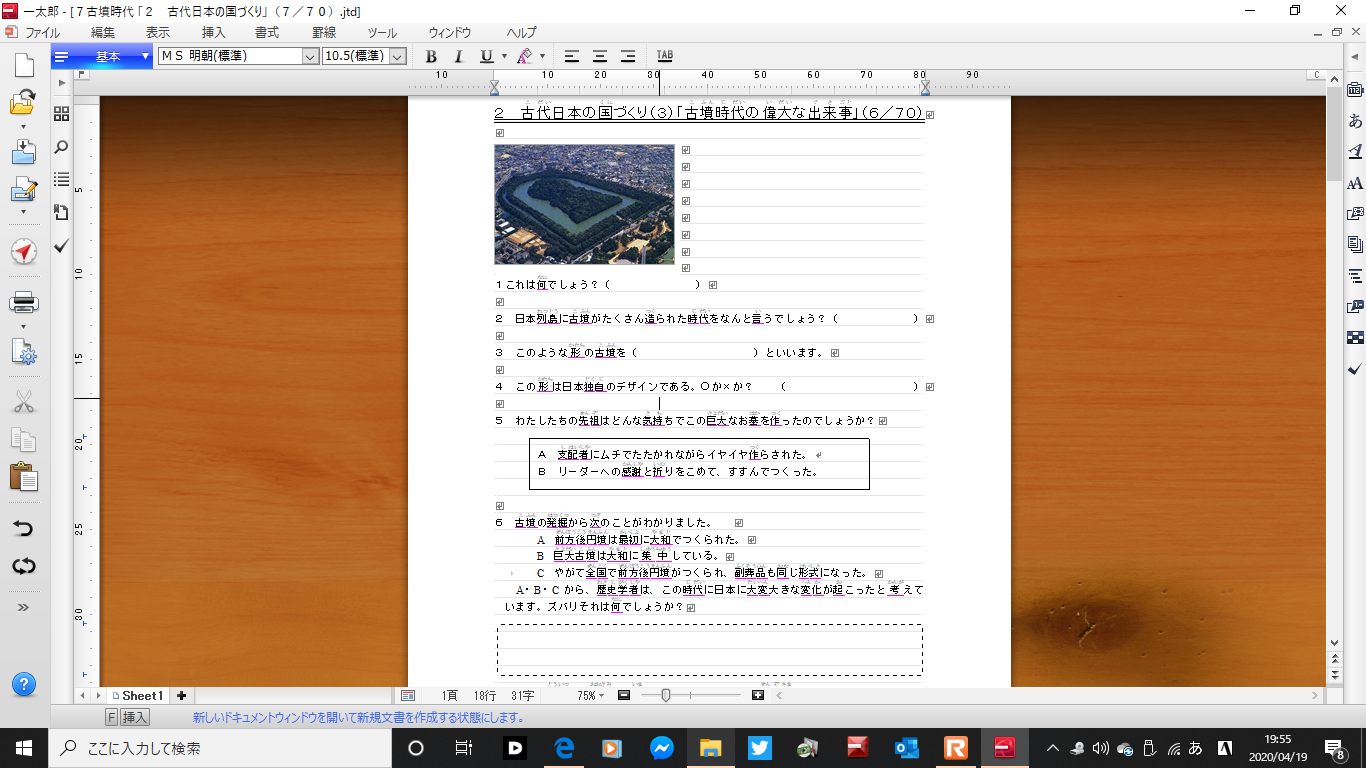The height and width of the screenshot is (768, 1366).
Task: Open the 編集 menu
Action: click(x=103, y=32)
